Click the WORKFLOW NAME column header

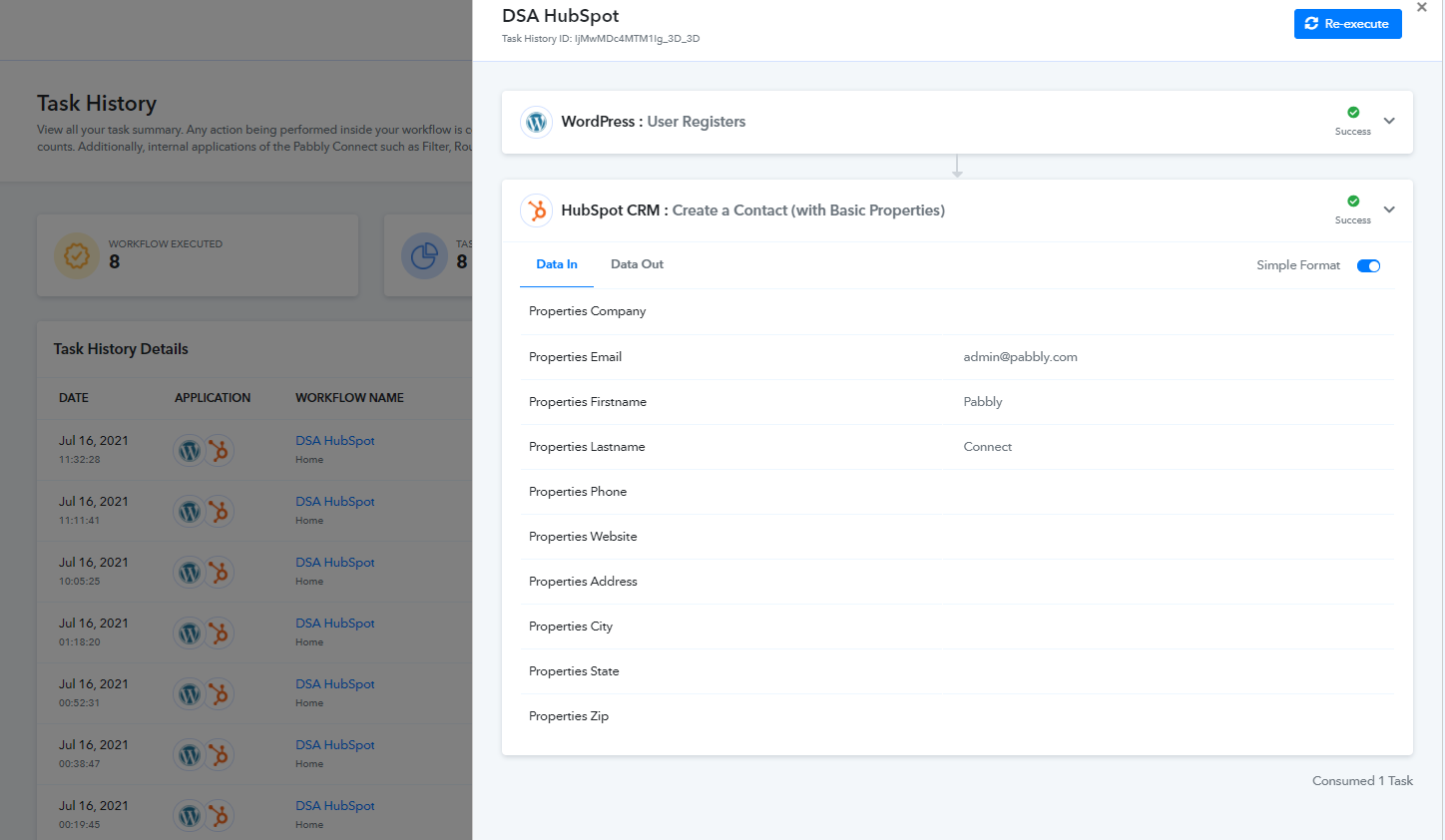(x=349, y=398)
